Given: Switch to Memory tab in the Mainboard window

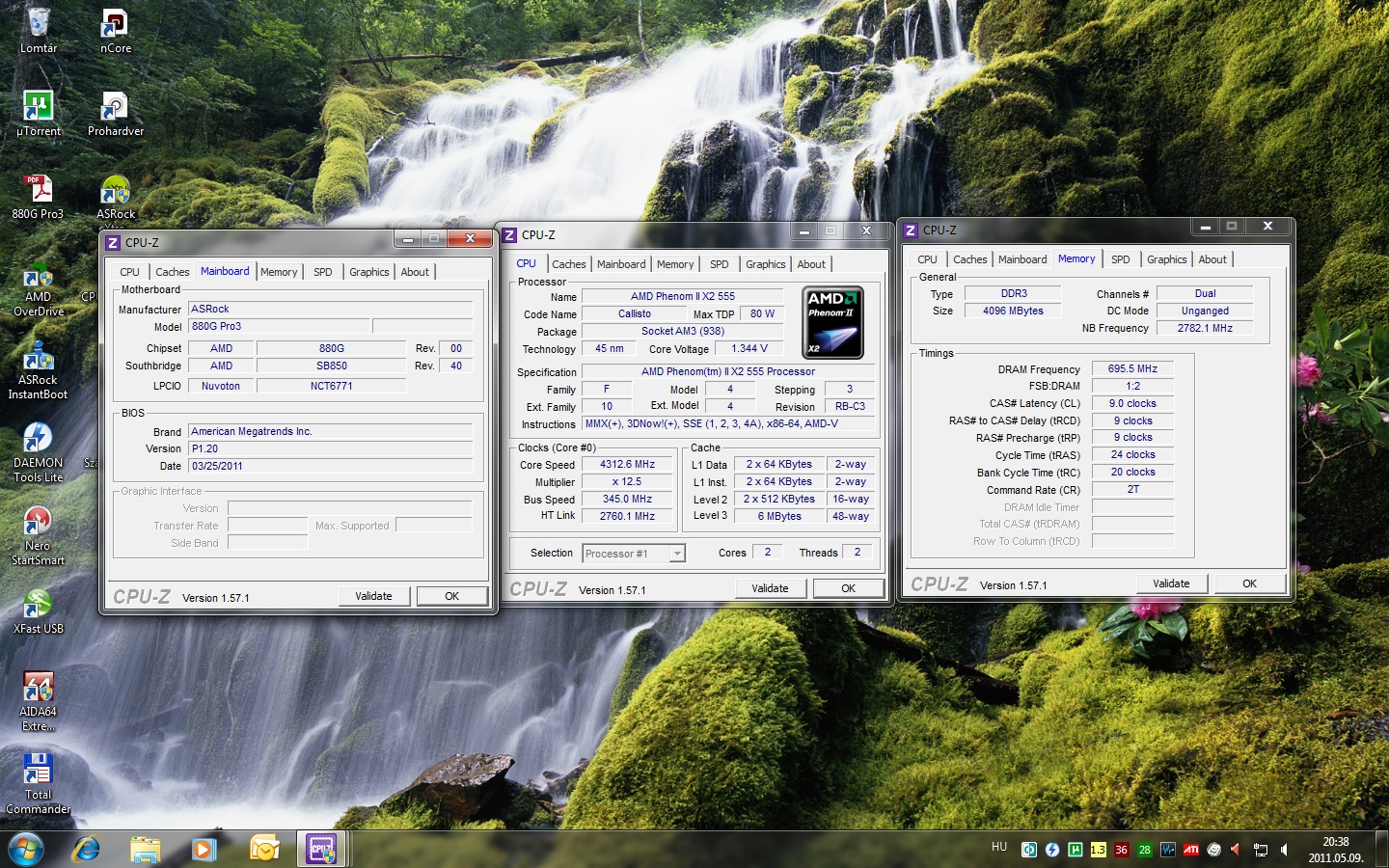Looking at the screenshot, I should (279, 272).
